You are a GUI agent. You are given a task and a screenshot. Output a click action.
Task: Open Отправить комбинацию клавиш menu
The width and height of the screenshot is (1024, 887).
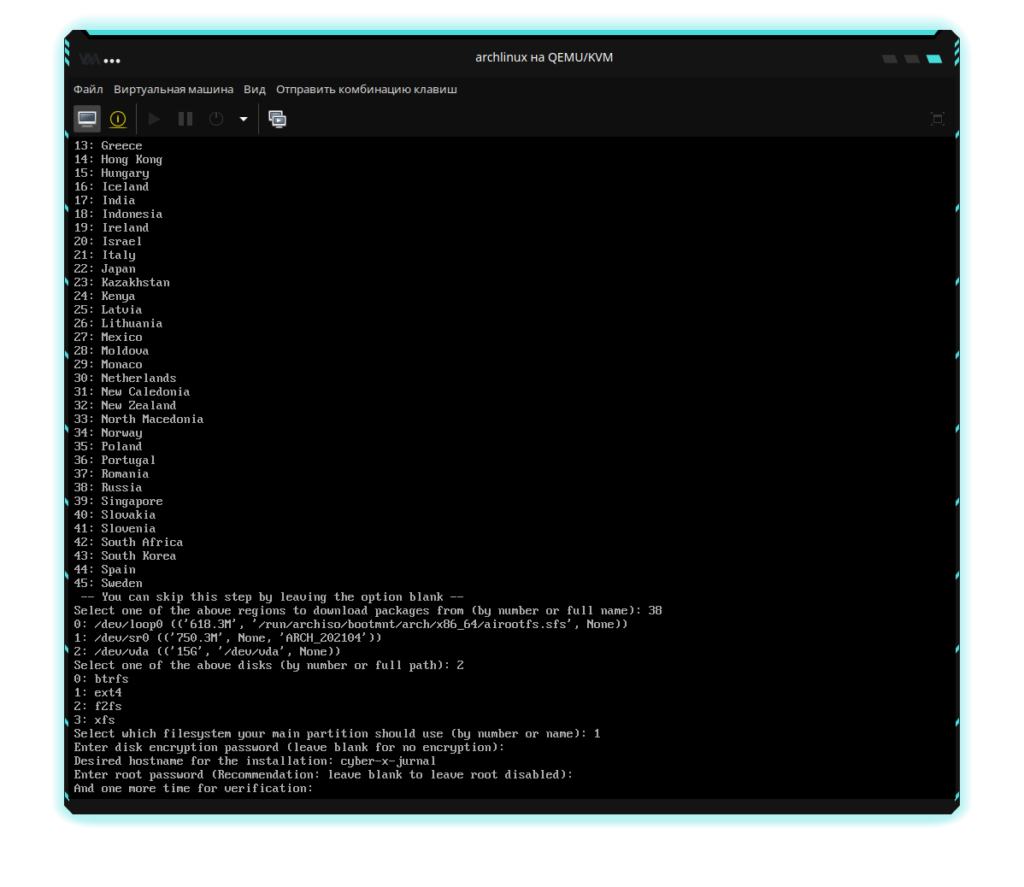(366, 89)
